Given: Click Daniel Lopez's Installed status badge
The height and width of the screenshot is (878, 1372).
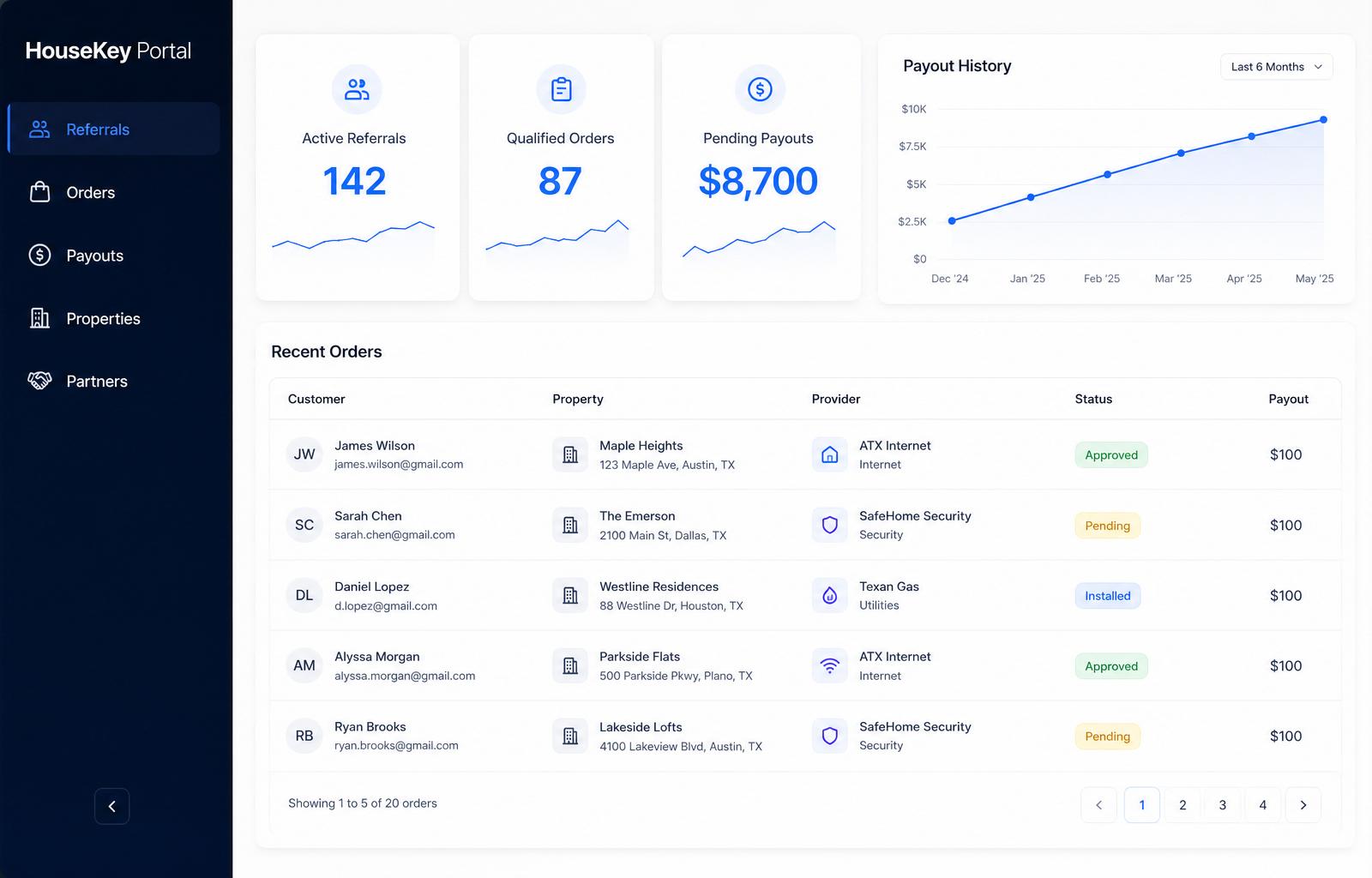Looking at the screenshot, I should click(x=1108, y=596).
